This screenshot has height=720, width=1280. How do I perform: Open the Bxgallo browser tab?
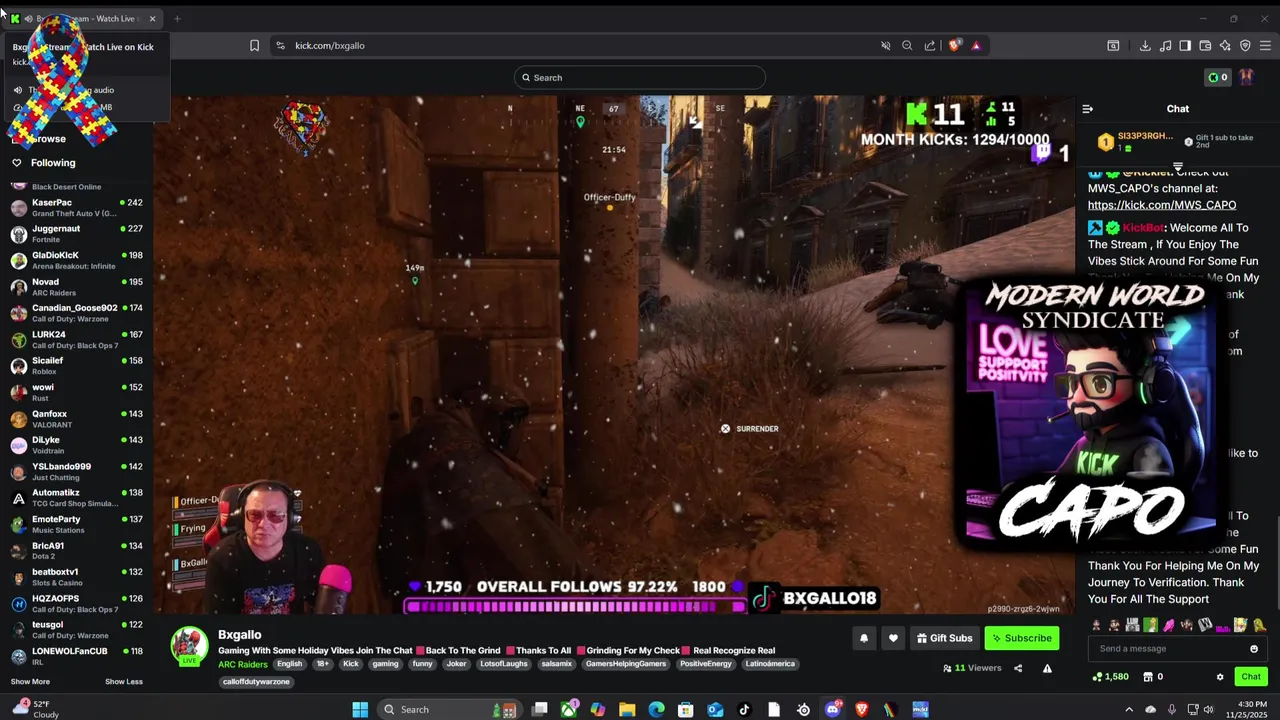click(85, 18)
